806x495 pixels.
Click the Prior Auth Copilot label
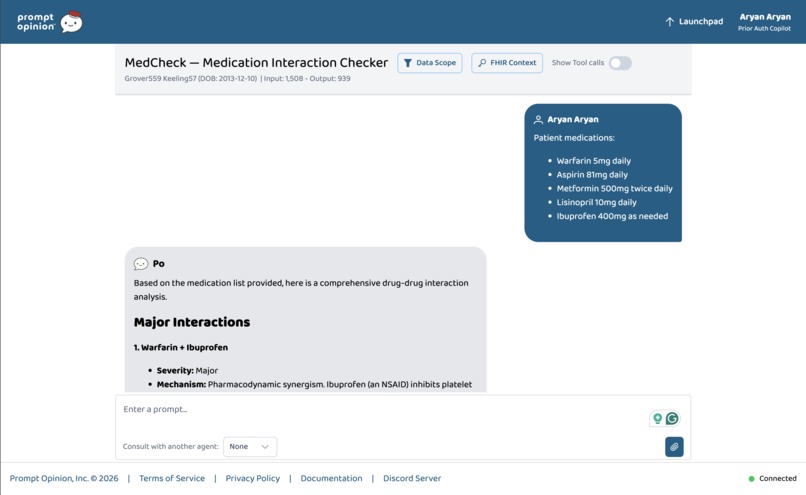[764, 29]
